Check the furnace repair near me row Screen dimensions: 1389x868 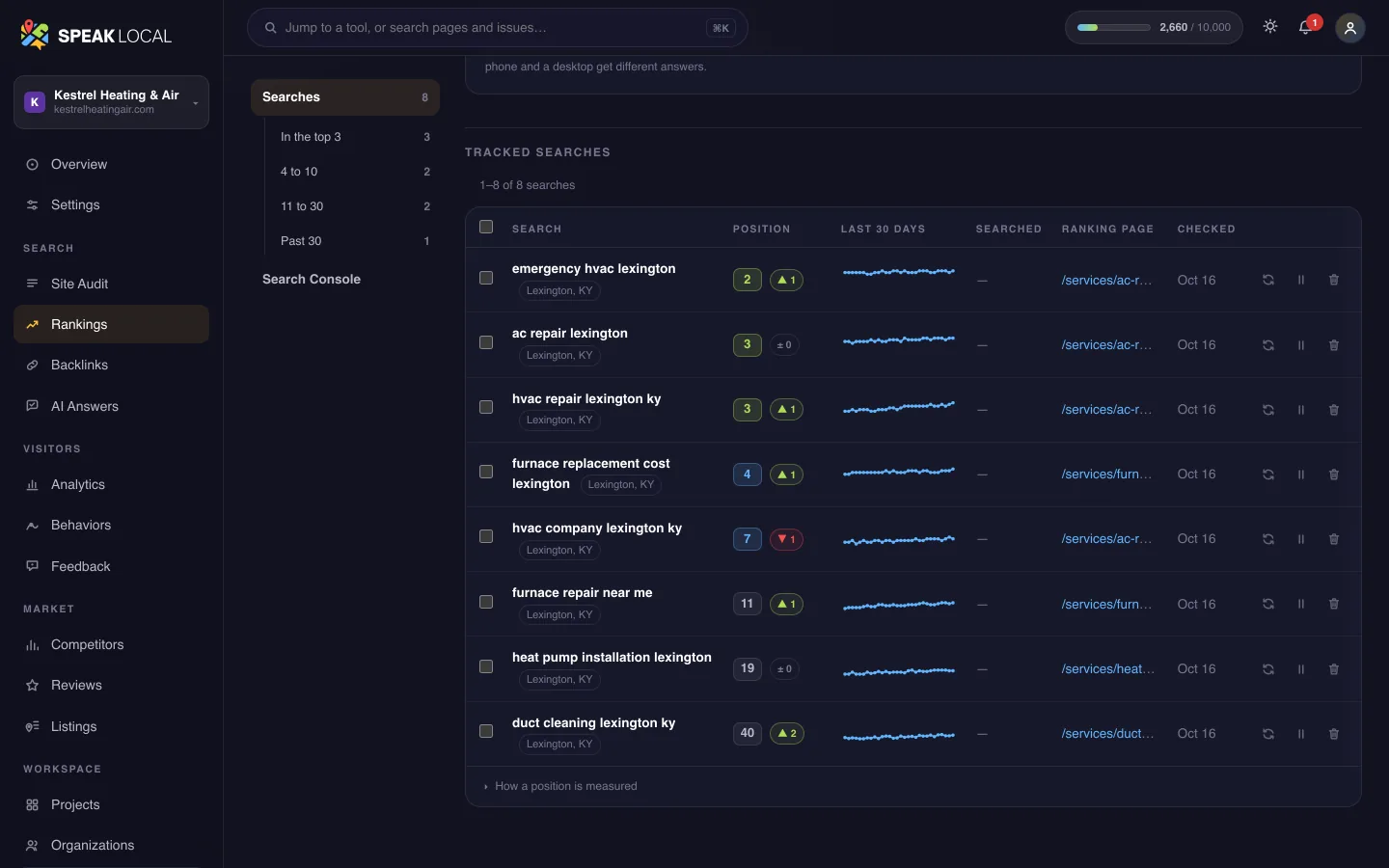[486, 602]
